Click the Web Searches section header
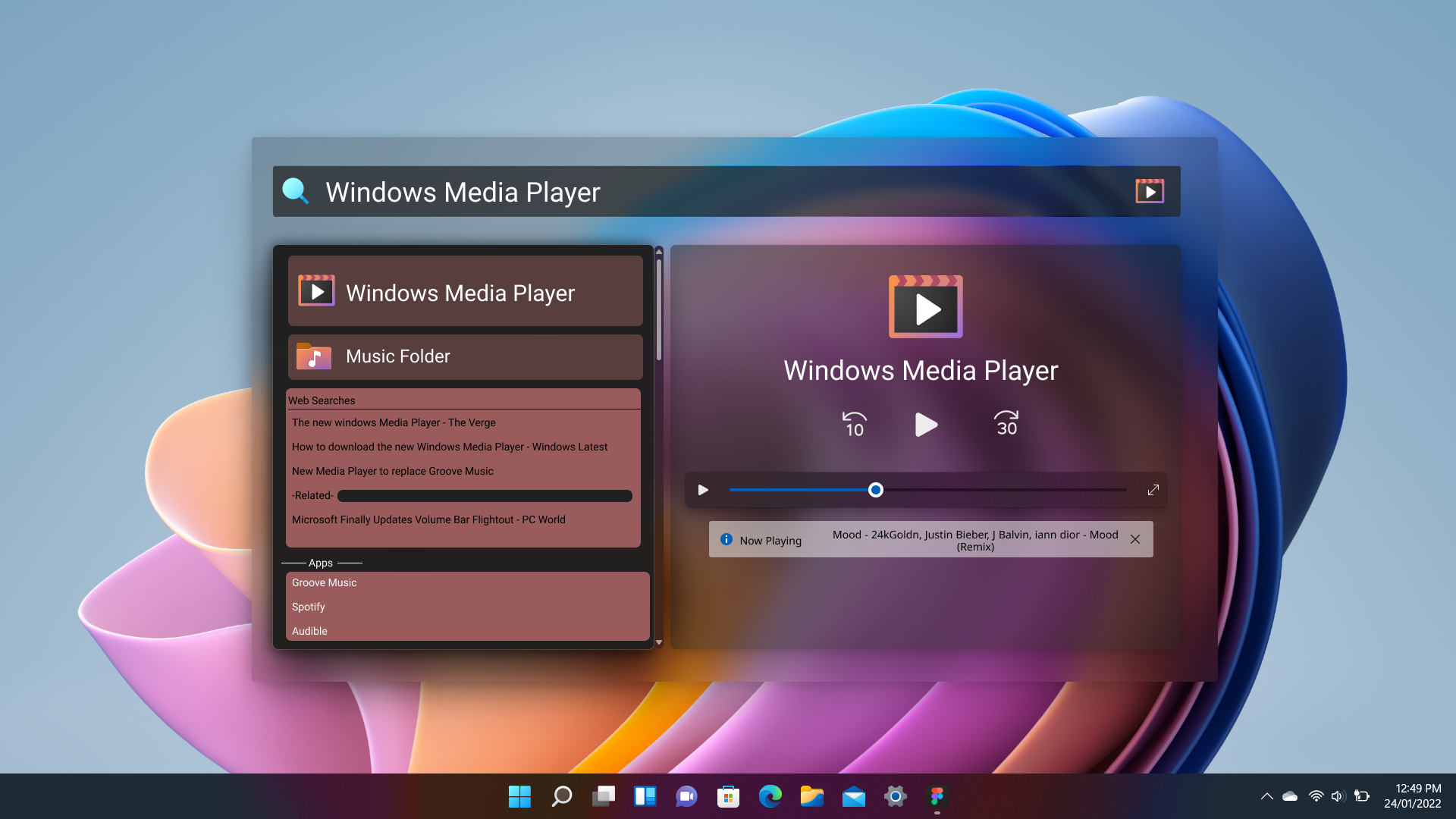 (322, 400)
